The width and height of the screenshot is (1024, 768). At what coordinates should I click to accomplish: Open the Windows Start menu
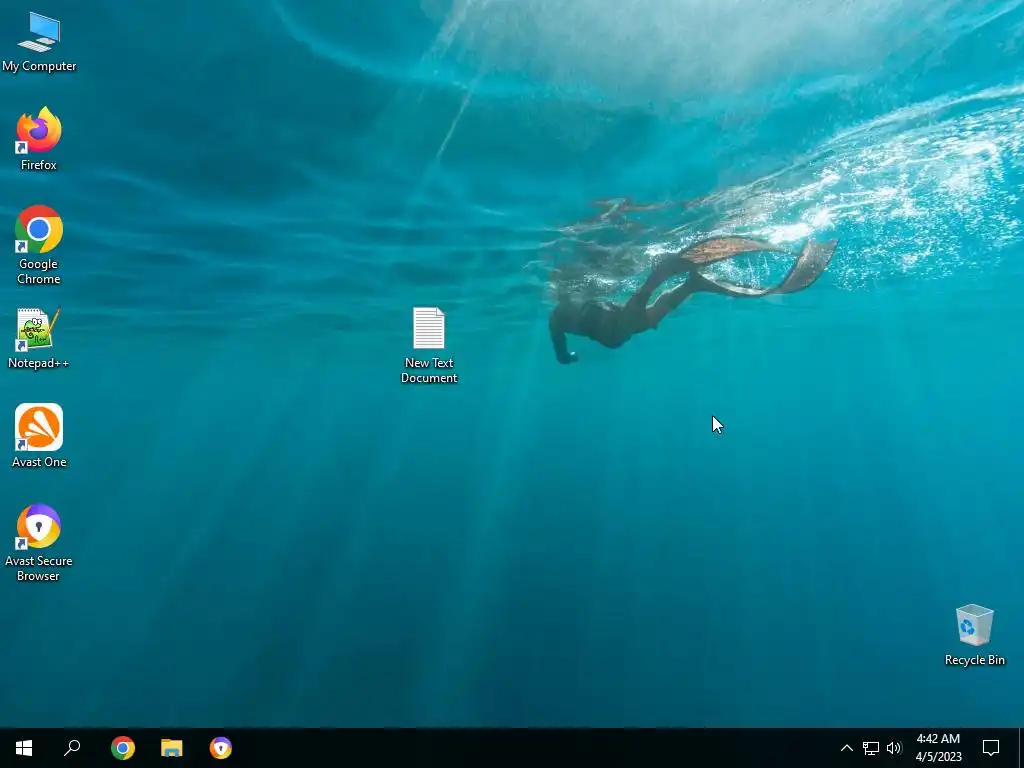(24, 748)
